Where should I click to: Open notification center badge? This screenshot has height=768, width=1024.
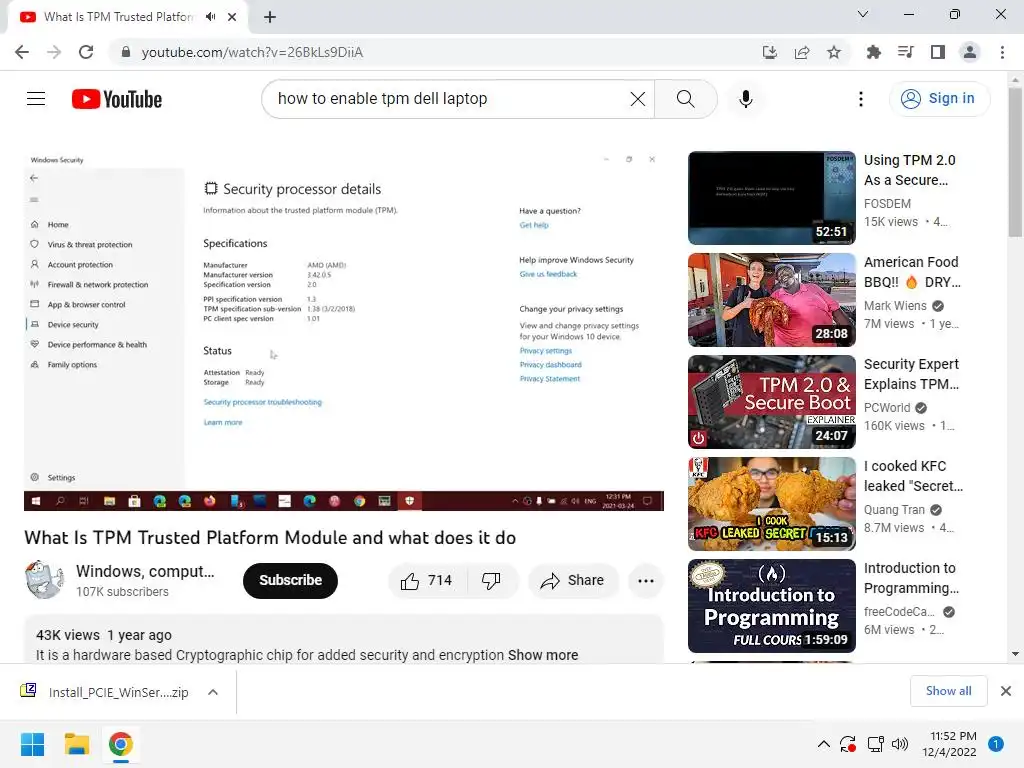(996, 744)
